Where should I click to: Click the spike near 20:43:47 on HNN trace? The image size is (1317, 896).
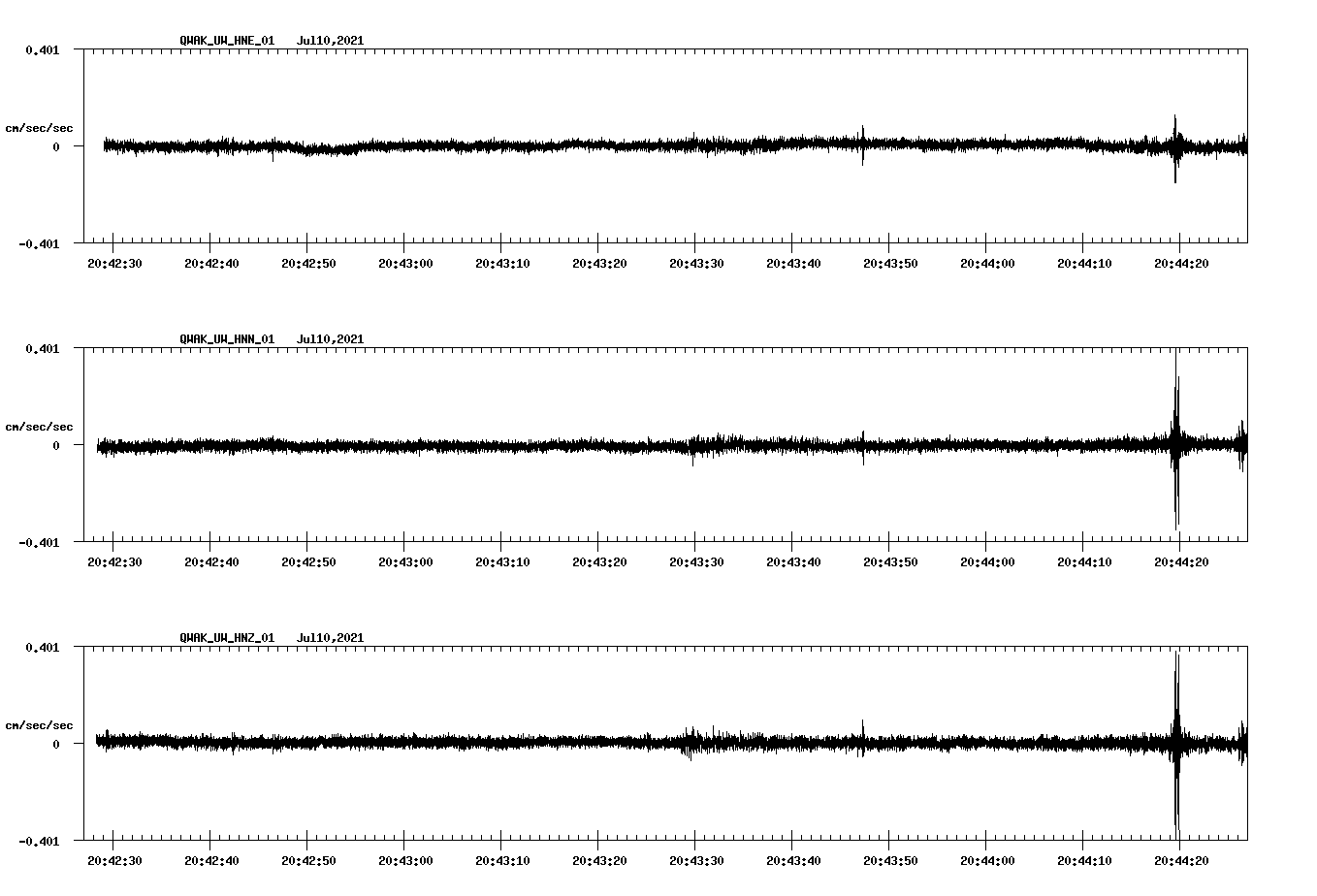pos(862,446)
